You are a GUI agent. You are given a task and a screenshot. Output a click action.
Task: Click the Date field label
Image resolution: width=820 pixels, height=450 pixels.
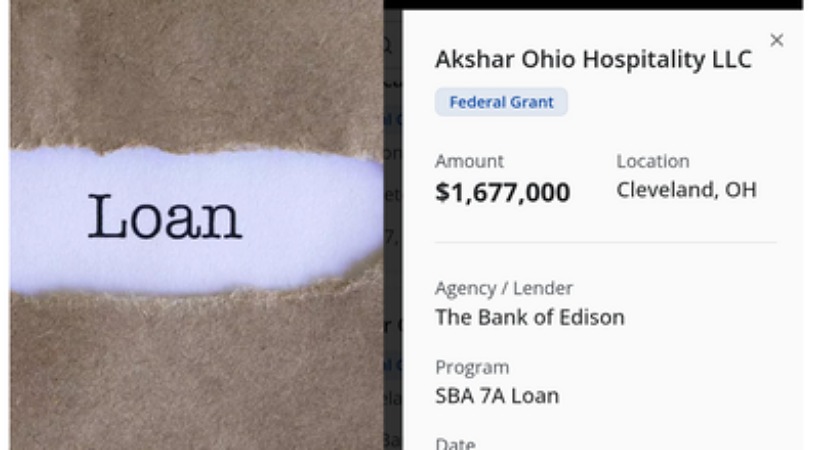click(x=455, y=443)
